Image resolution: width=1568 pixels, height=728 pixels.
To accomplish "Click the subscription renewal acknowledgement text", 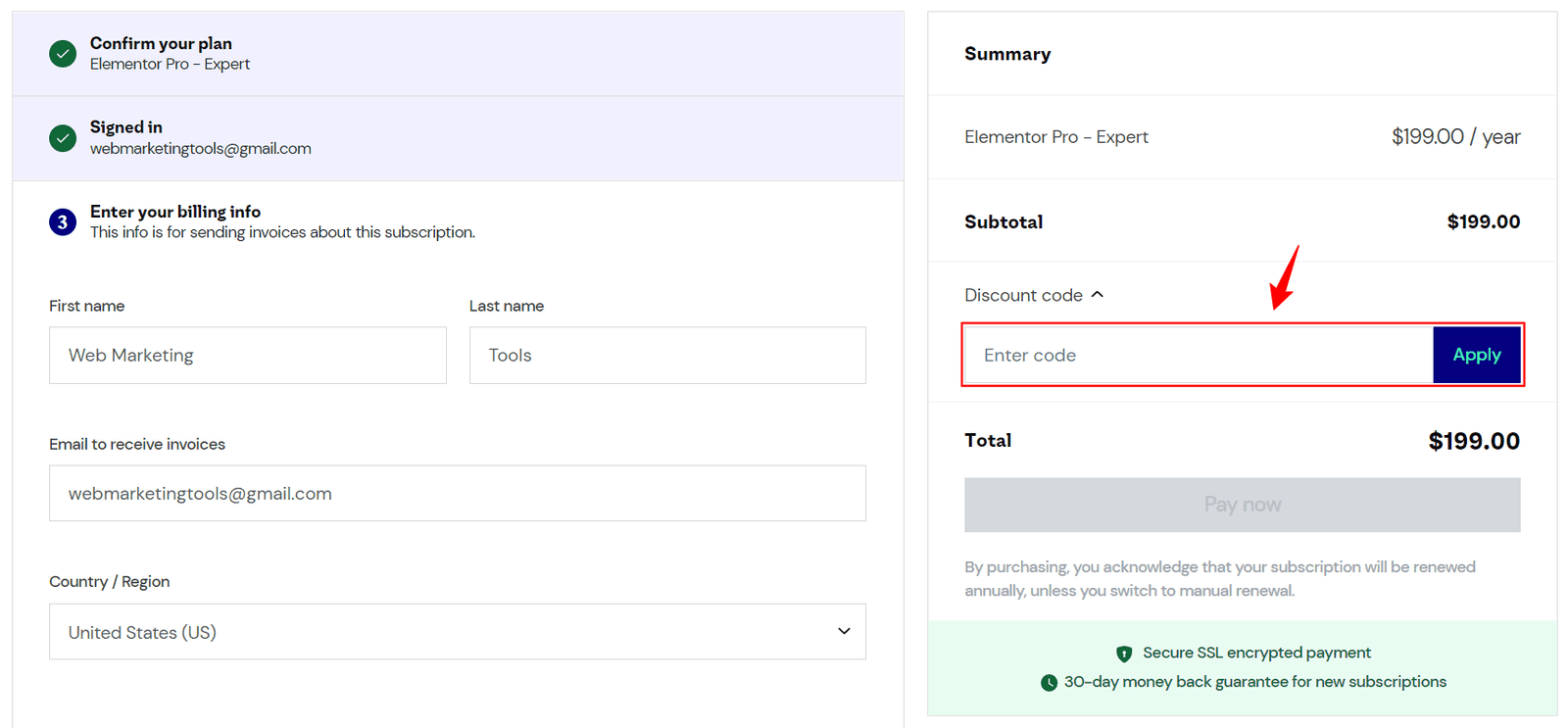I will (1220, 579).
